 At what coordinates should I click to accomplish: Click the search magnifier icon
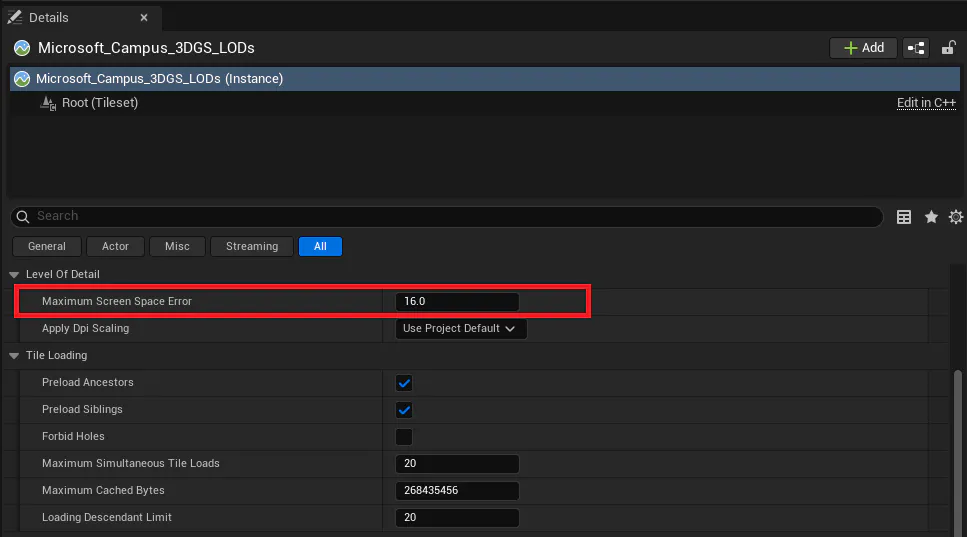click(x=23, y=216)
